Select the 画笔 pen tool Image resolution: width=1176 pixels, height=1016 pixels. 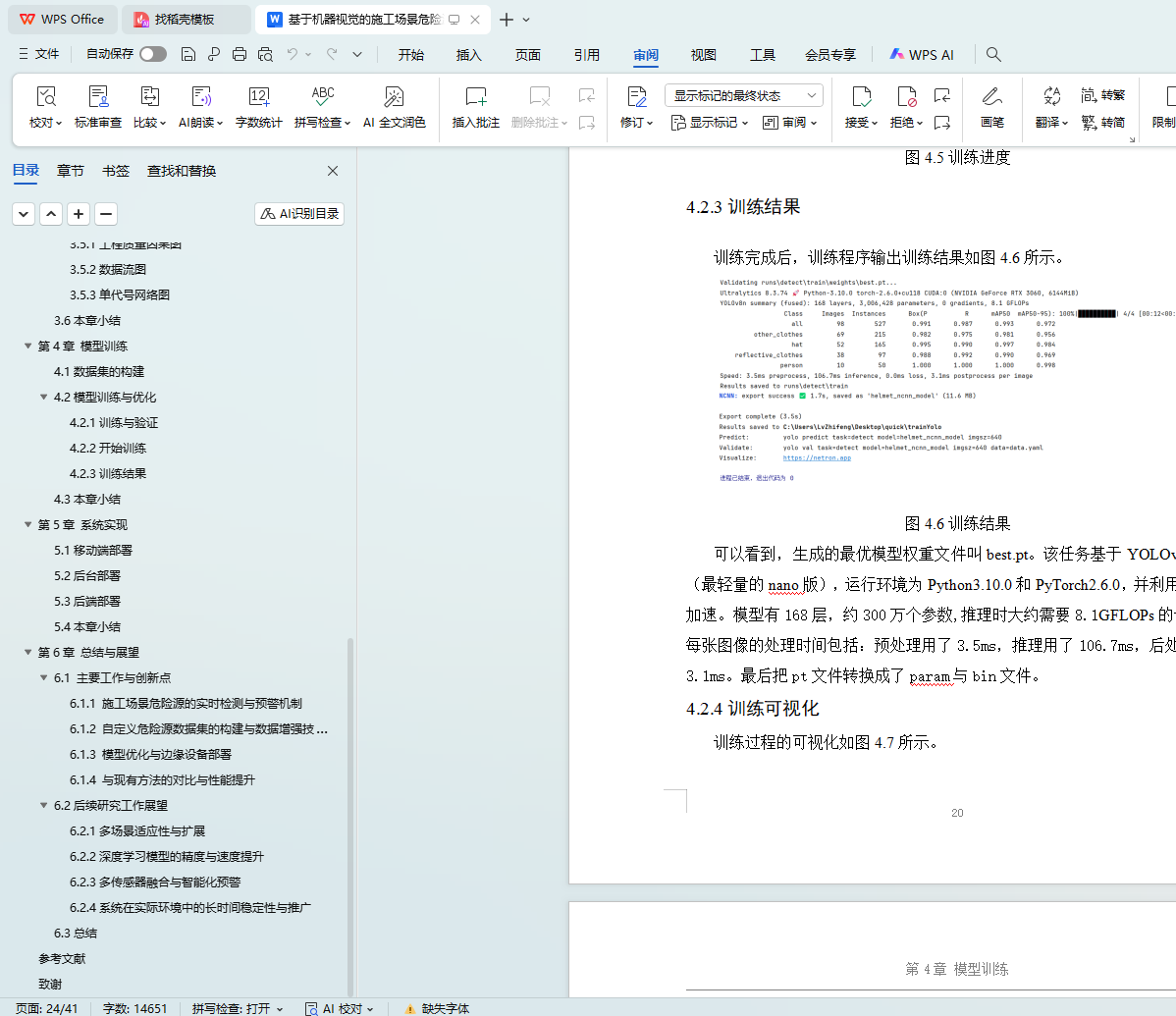[991, 97]
